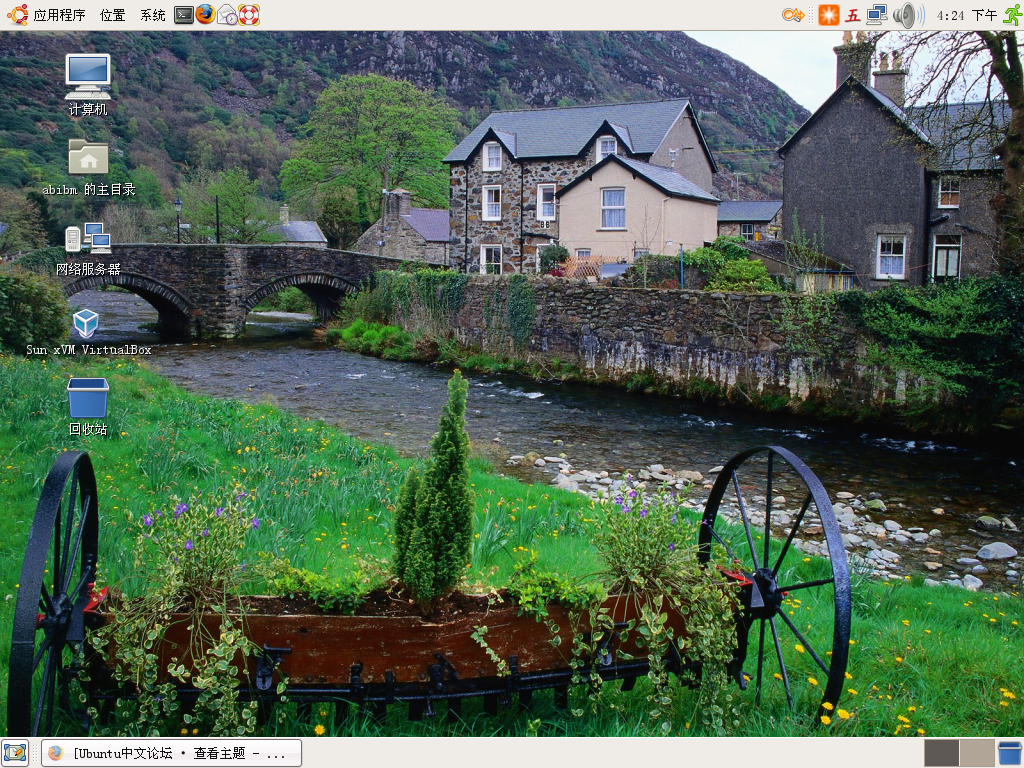Select the abibm 的主目录 home folder icon
1024x768 pixels.
(x=89, y=168)
